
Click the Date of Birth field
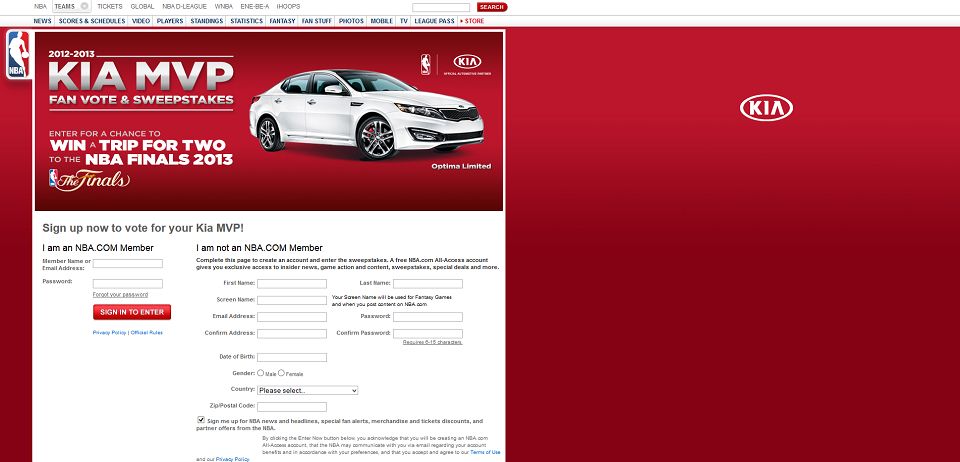291,357
